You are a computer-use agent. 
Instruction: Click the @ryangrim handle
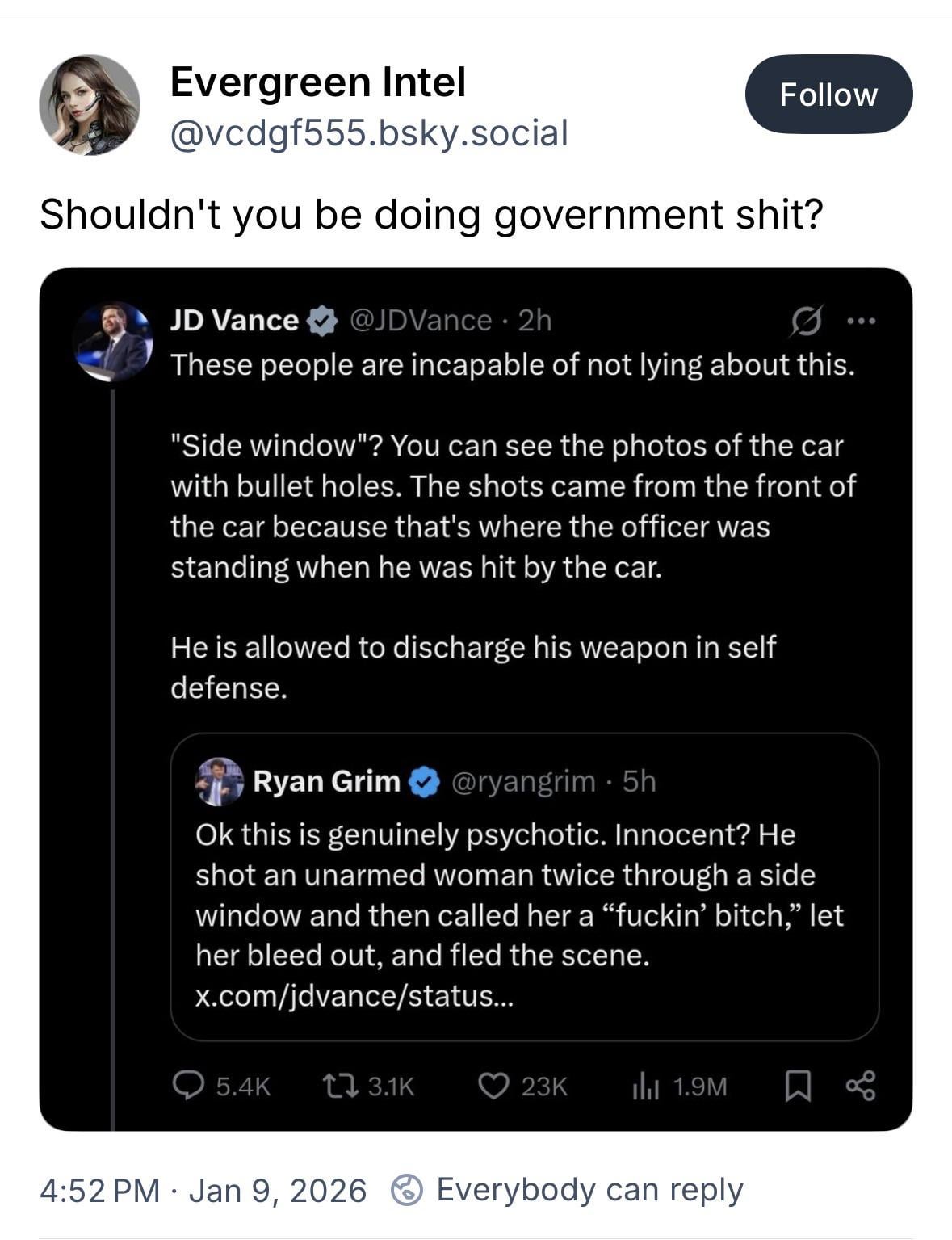[x=522, y=781]
